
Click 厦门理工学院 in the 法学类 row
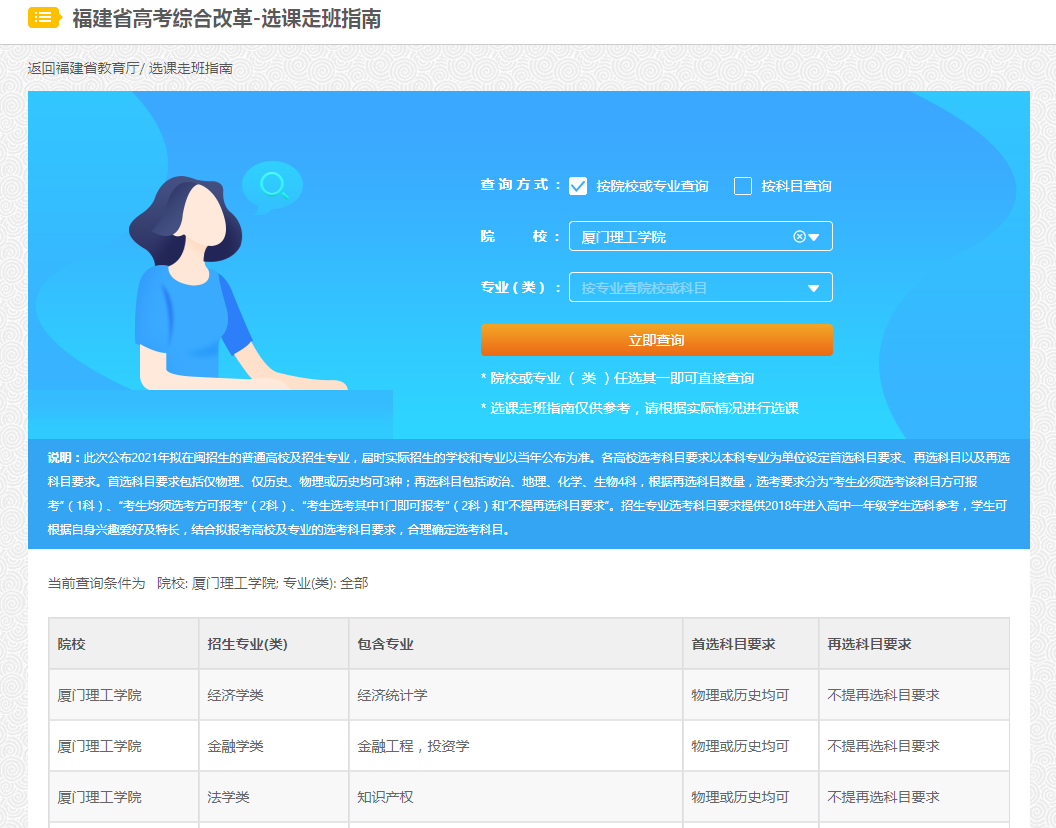pyautogui.click(x=100, y=797)
